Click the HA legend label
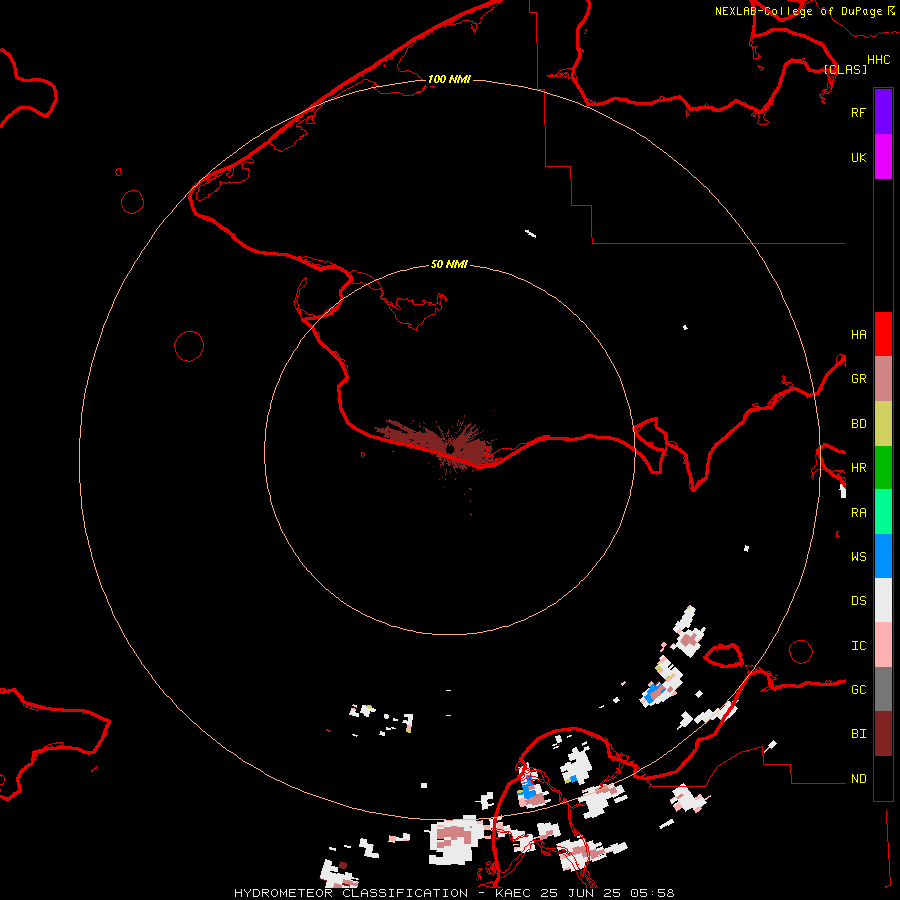 point(858,334)
